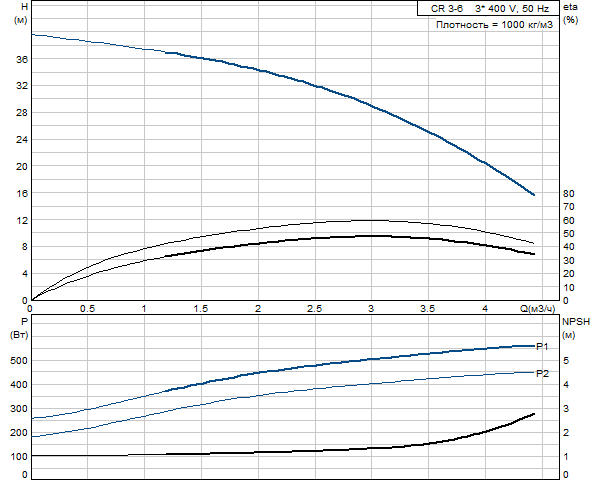Click the density text Плотность = 1000 кг/м3
592x480 pixels.
click(494, 25)
